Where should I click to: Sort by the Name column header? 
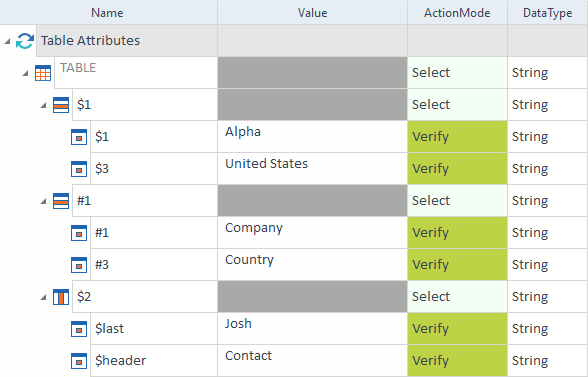click(x=108, y=13)
